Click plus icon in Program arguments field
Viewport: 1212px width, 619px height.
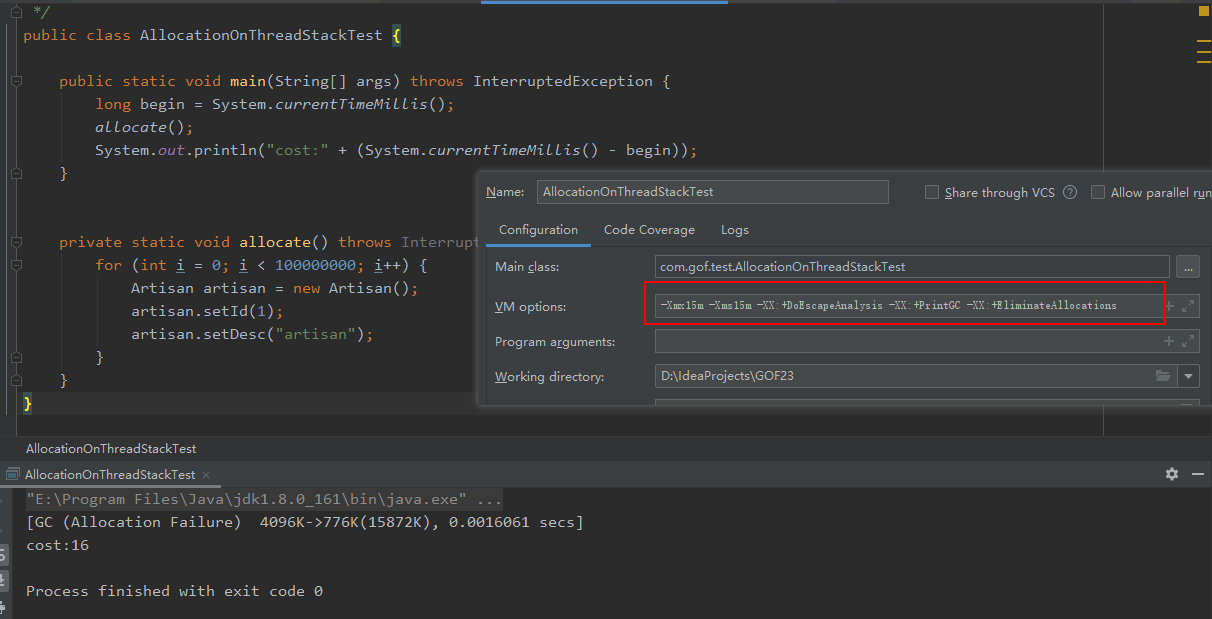coord(1169,341)
